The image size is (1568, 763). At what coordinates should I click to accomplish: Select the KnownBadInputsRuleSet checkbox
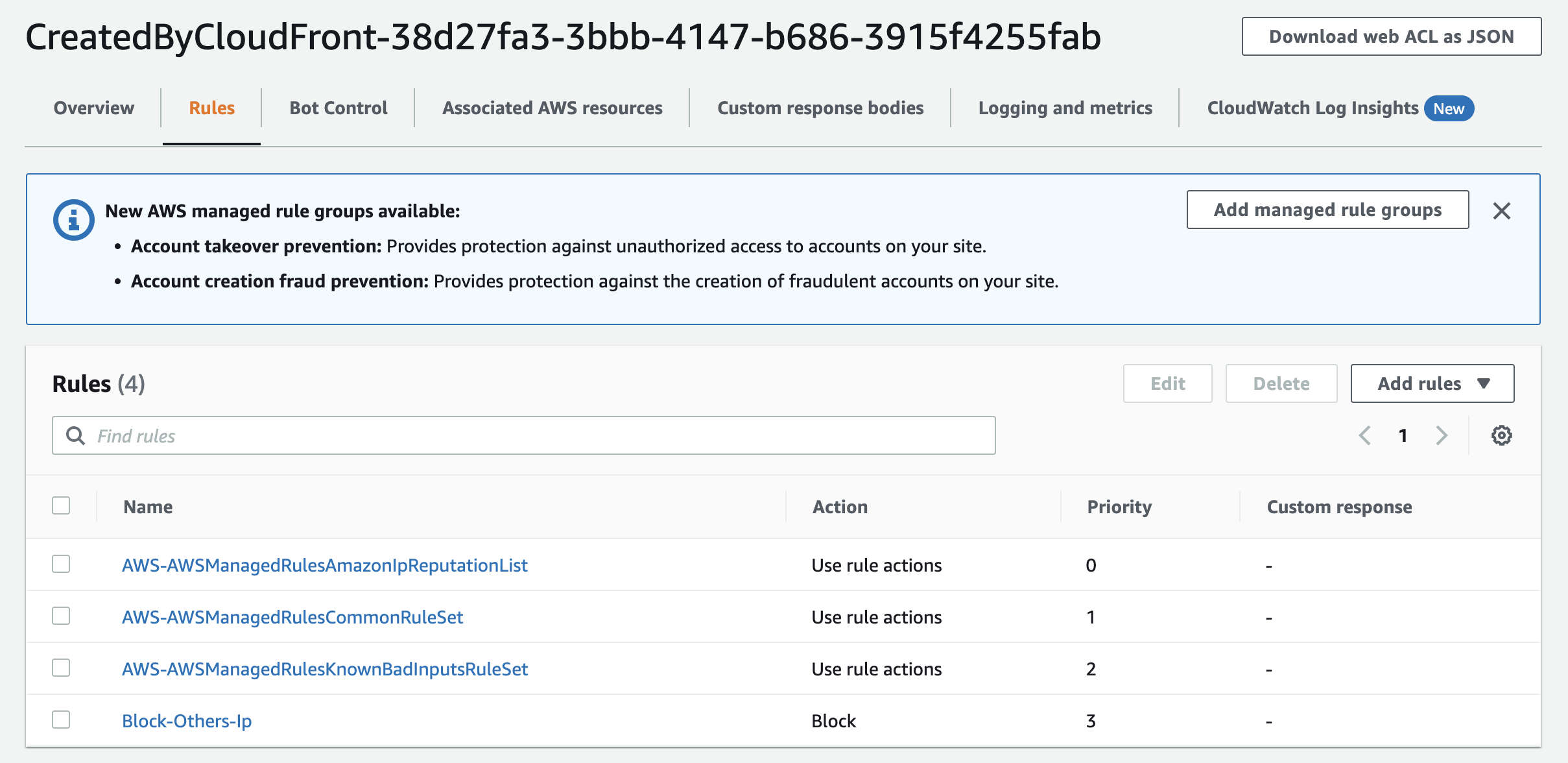tap(61, 668)
